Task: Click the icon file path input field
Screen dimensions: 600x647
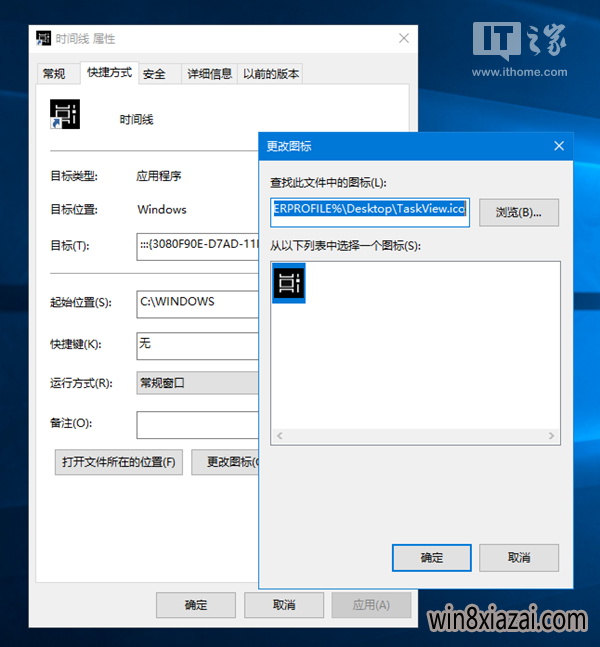Action: [370, 213]
